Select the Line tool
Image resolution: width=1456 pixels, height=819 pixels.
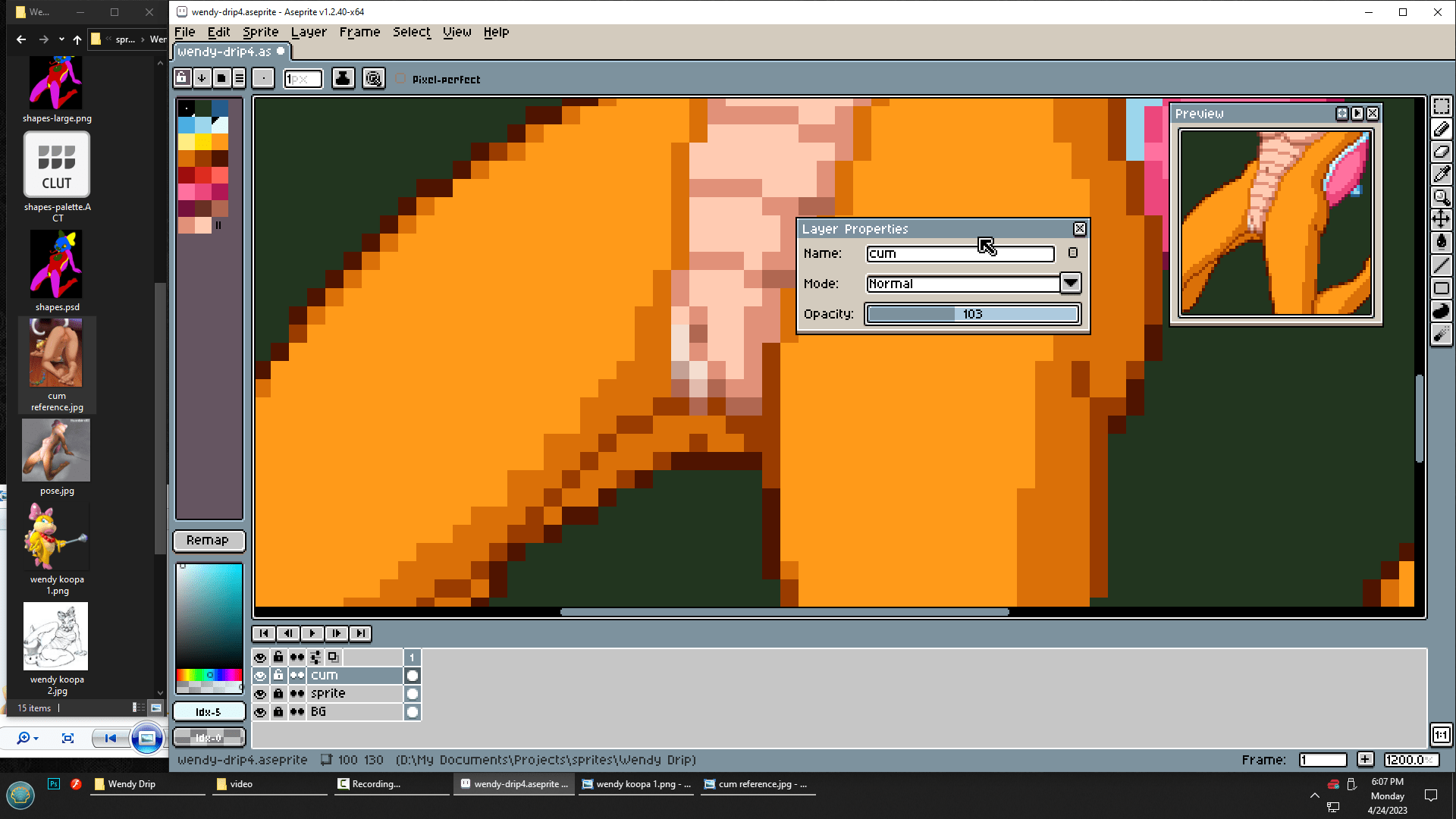[1441, 265]
